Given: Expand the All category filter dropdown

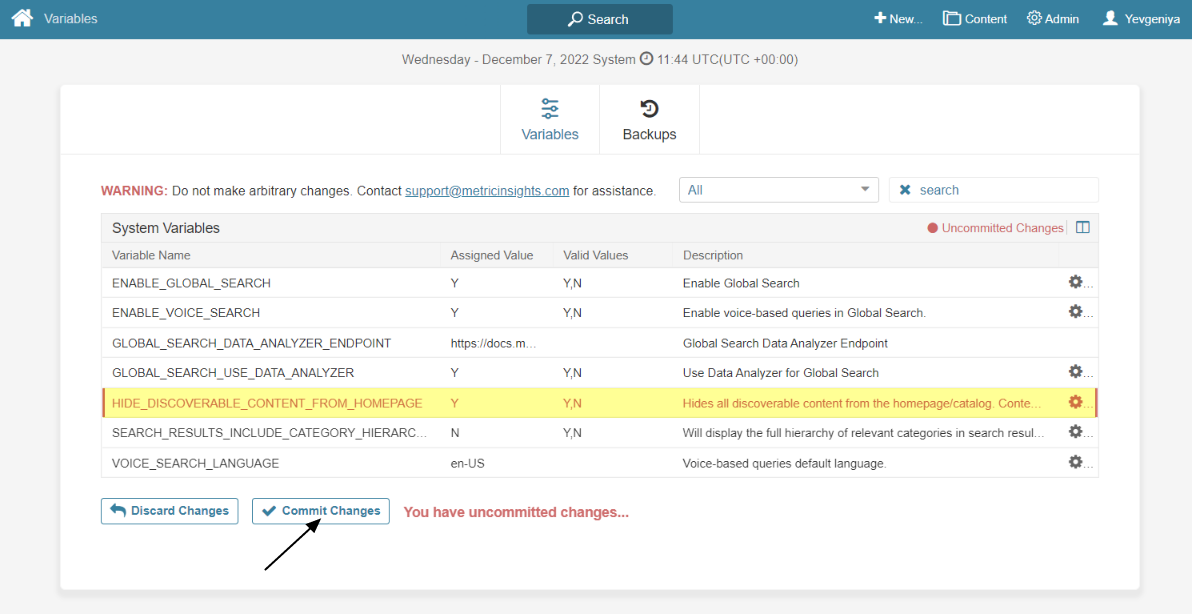Looking at the screenshot, I should coord(778,190).
